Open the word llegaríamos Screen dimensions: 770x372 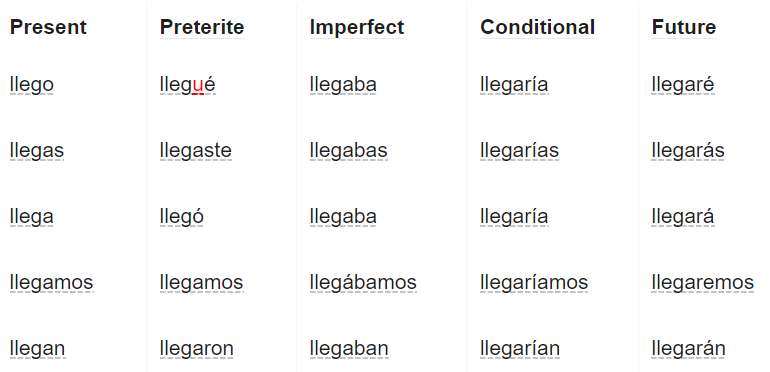point(534,283)
